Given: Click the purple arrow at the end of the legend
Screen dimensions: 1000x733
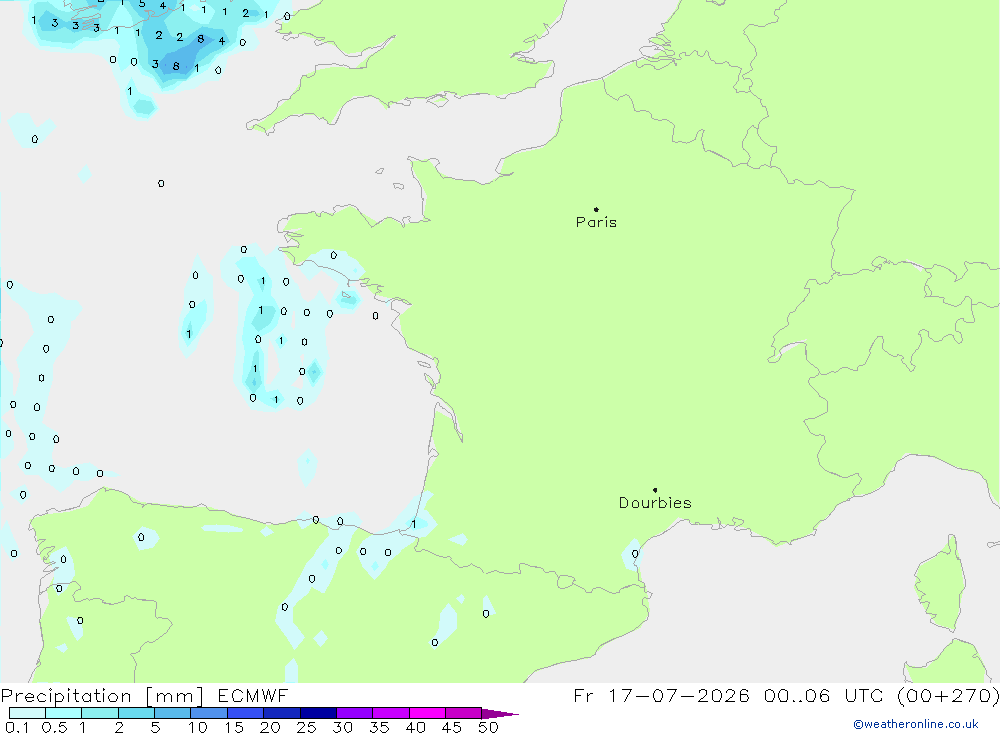Looking at the screenshot, I should [x=499, y=714].
